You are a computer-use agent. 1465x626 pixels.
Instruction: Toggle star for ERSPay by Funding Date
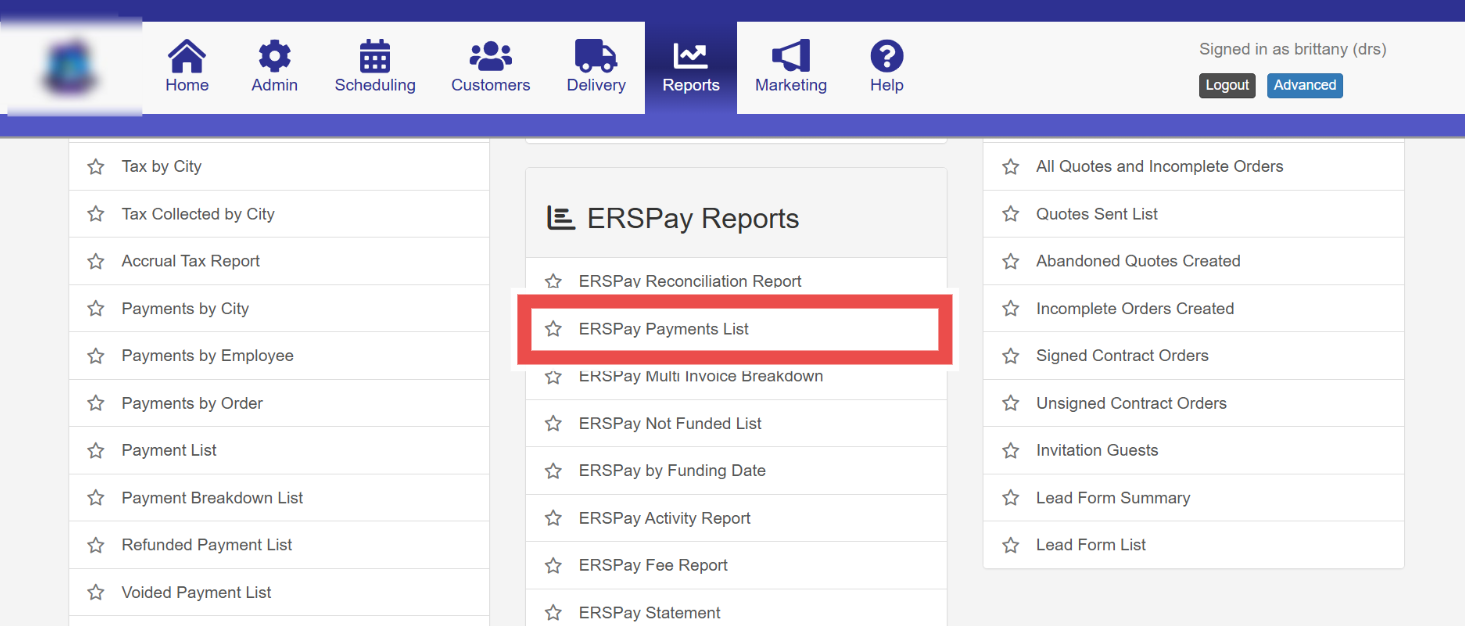(x=553, y=471)
